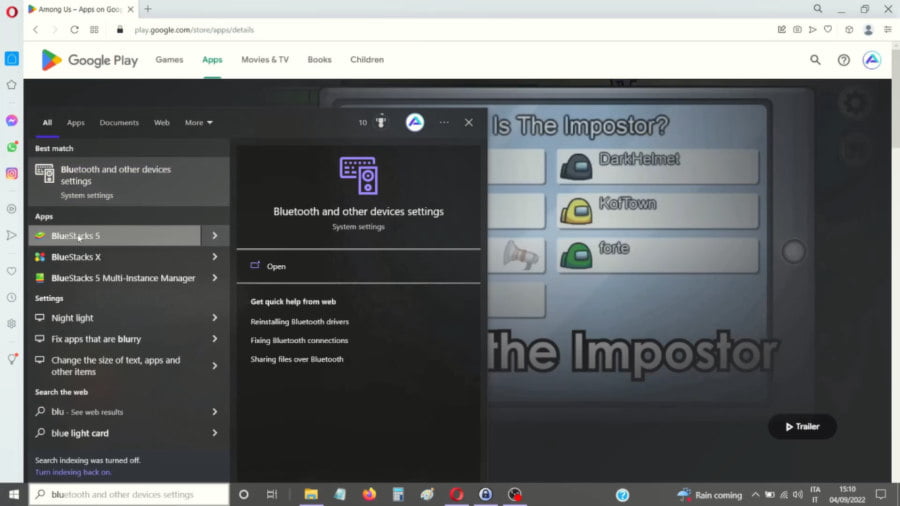
Task: Open File Explorer from taskbar
Action: [311, 494]
